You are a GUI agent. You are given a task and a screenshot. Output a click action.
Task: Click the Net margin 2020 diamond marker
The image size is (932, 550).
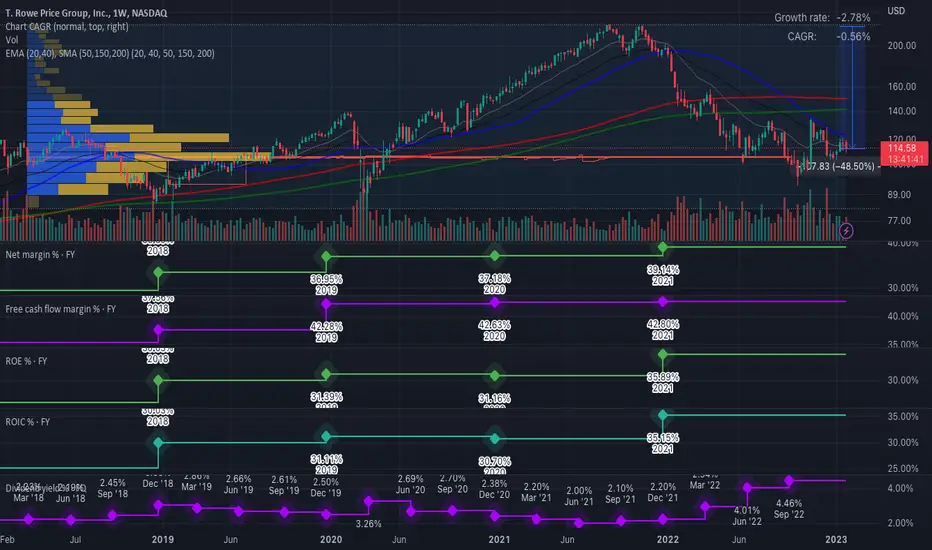pos(495,256)
